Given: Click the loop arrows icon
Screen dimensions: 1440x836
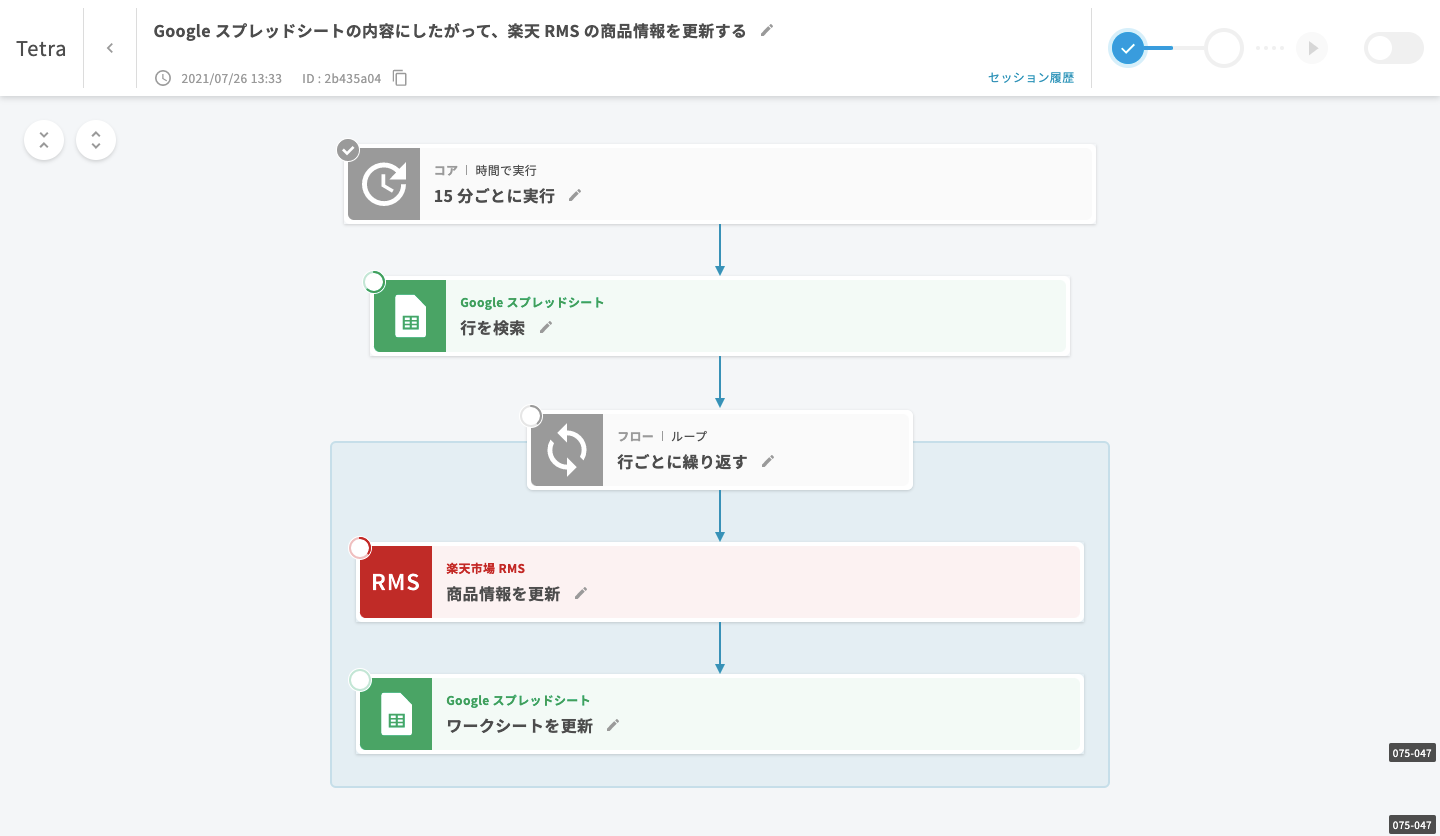Looking at the screenshot, I should 567,450.
